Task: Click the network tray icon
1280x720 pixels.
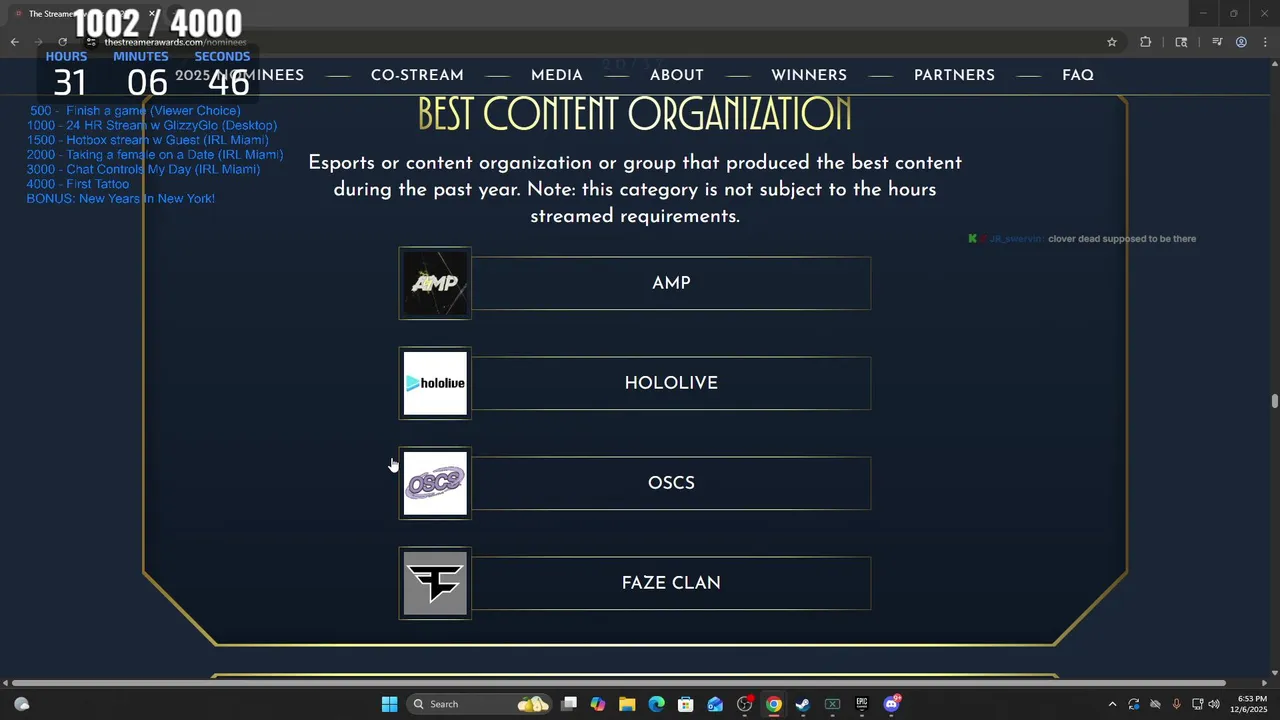Action: tap(1198, 704)
